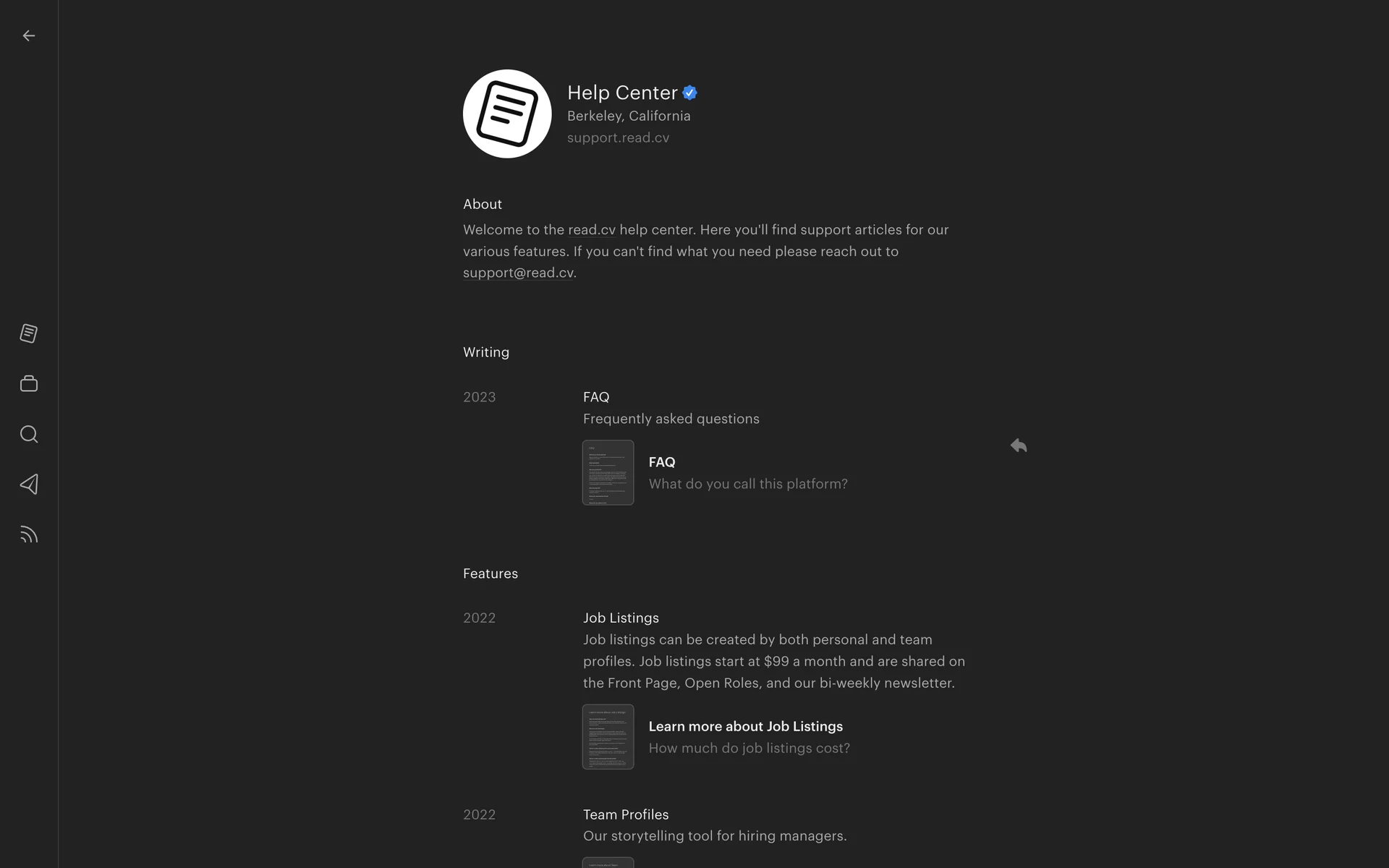Click the support@read.cv email link
The height and width of the screenshot is (868, 1389).
coord(518,273)
